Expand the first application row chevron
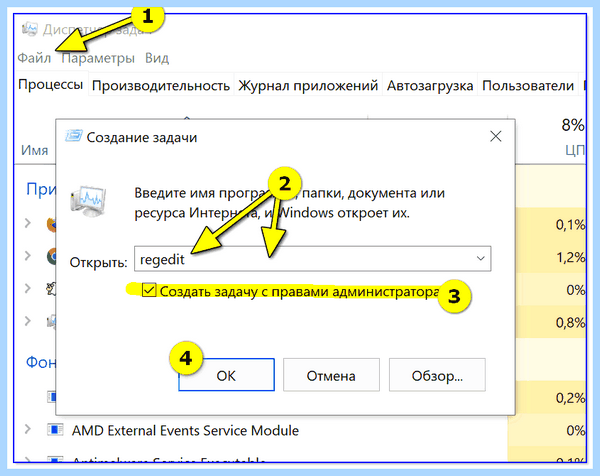The height and width of the screenshot is (476, 600). pos(27,223)
